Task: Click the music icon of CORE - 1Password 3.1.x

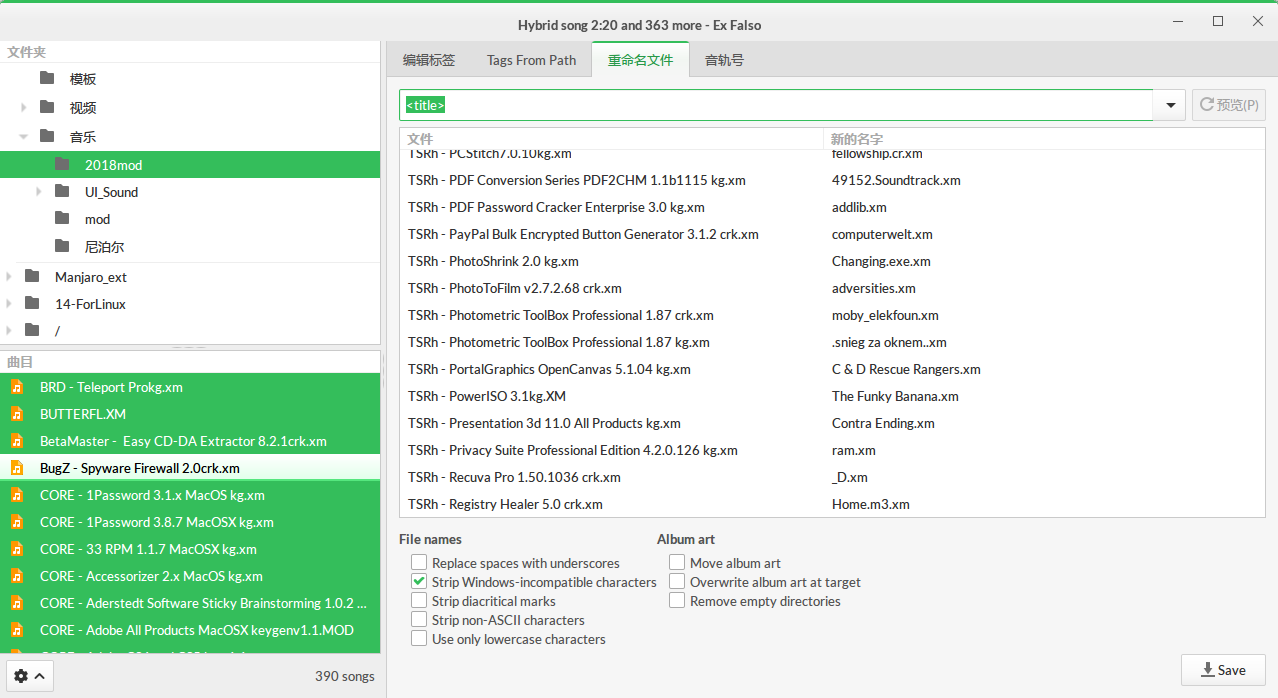Action: [x=17, y=495]
